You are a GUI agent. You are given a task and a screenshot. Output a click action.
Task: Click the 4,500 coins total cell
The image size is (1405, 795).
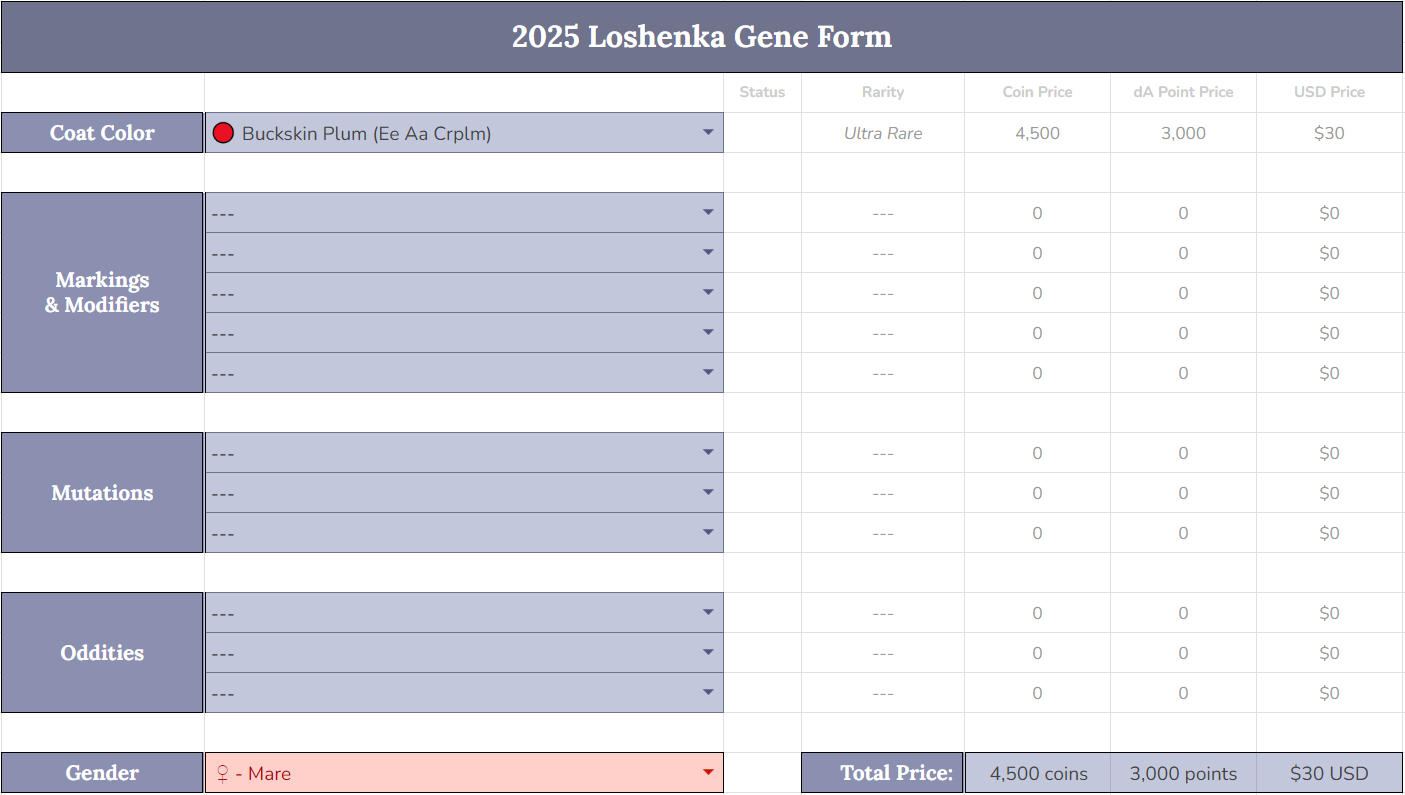pyautogui.click(x=1037, y=773)
